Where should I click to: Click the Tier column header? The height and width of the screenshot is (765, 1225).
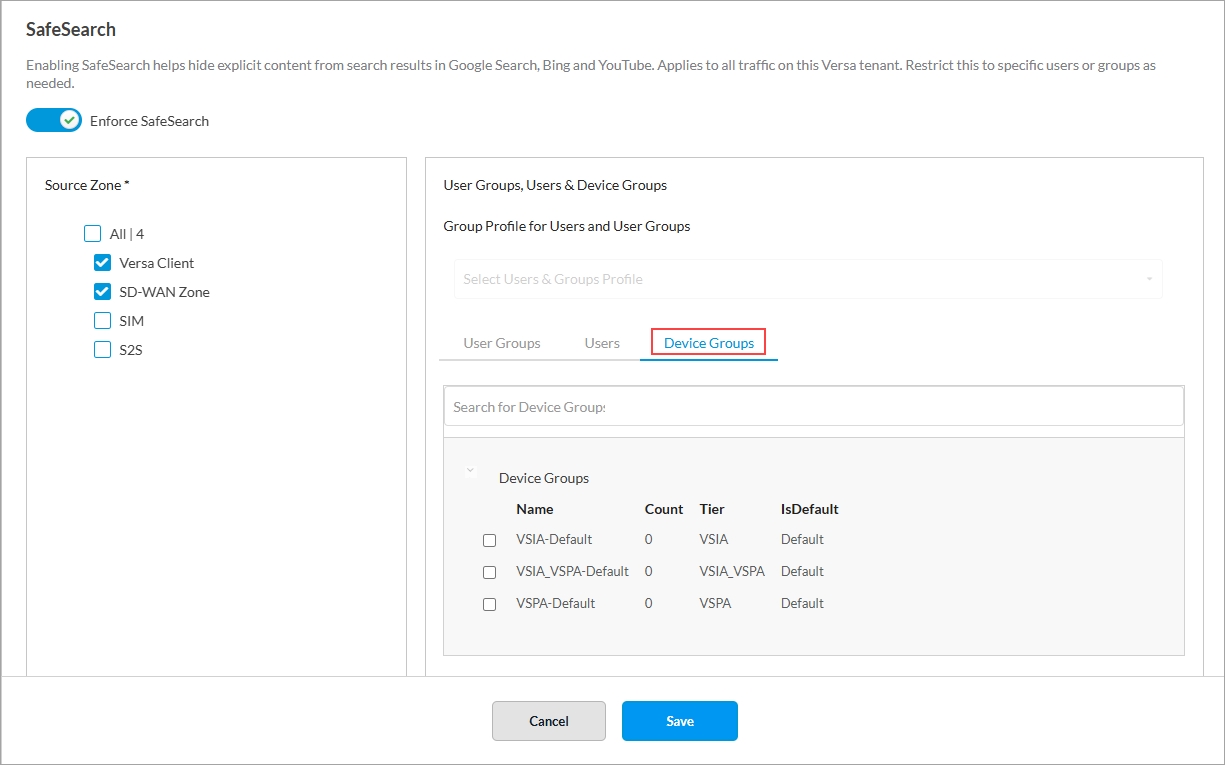click(712, 509)
